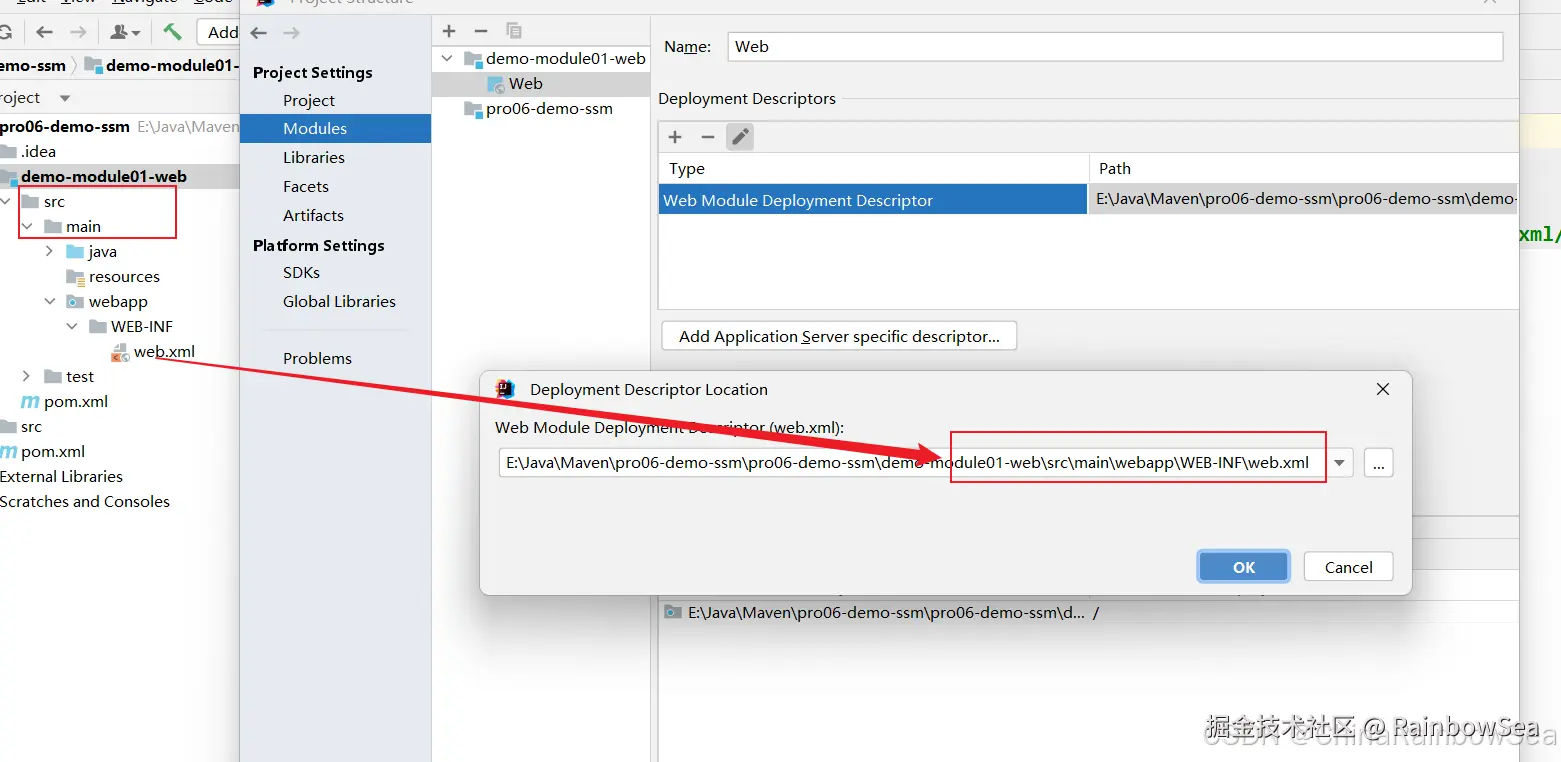Screen dimensions: 1561x762
Task: Select demo-module01-web folder in project tree
Action: point(103,177)
